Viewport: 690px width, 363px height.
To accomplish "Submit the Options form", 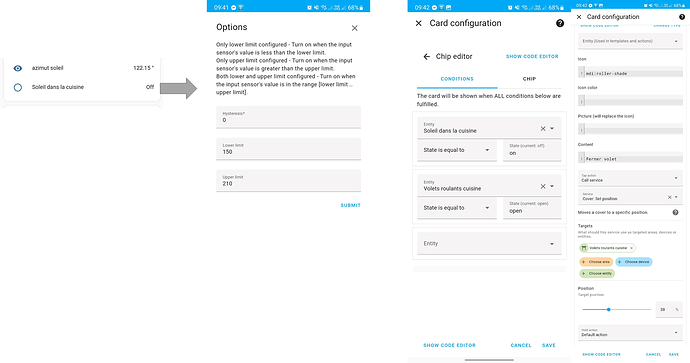I will point(351,205).
